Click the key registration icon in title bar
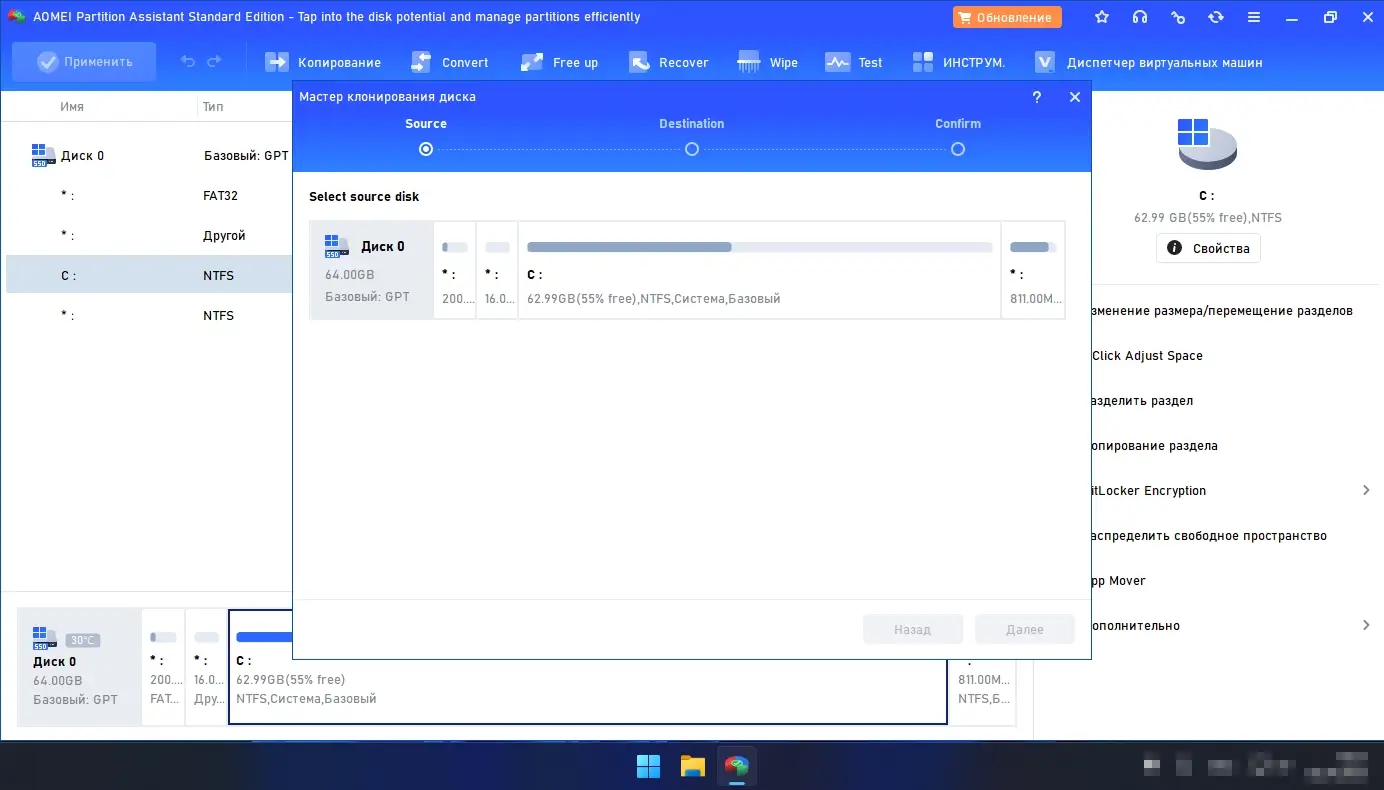 [1178, 17]
